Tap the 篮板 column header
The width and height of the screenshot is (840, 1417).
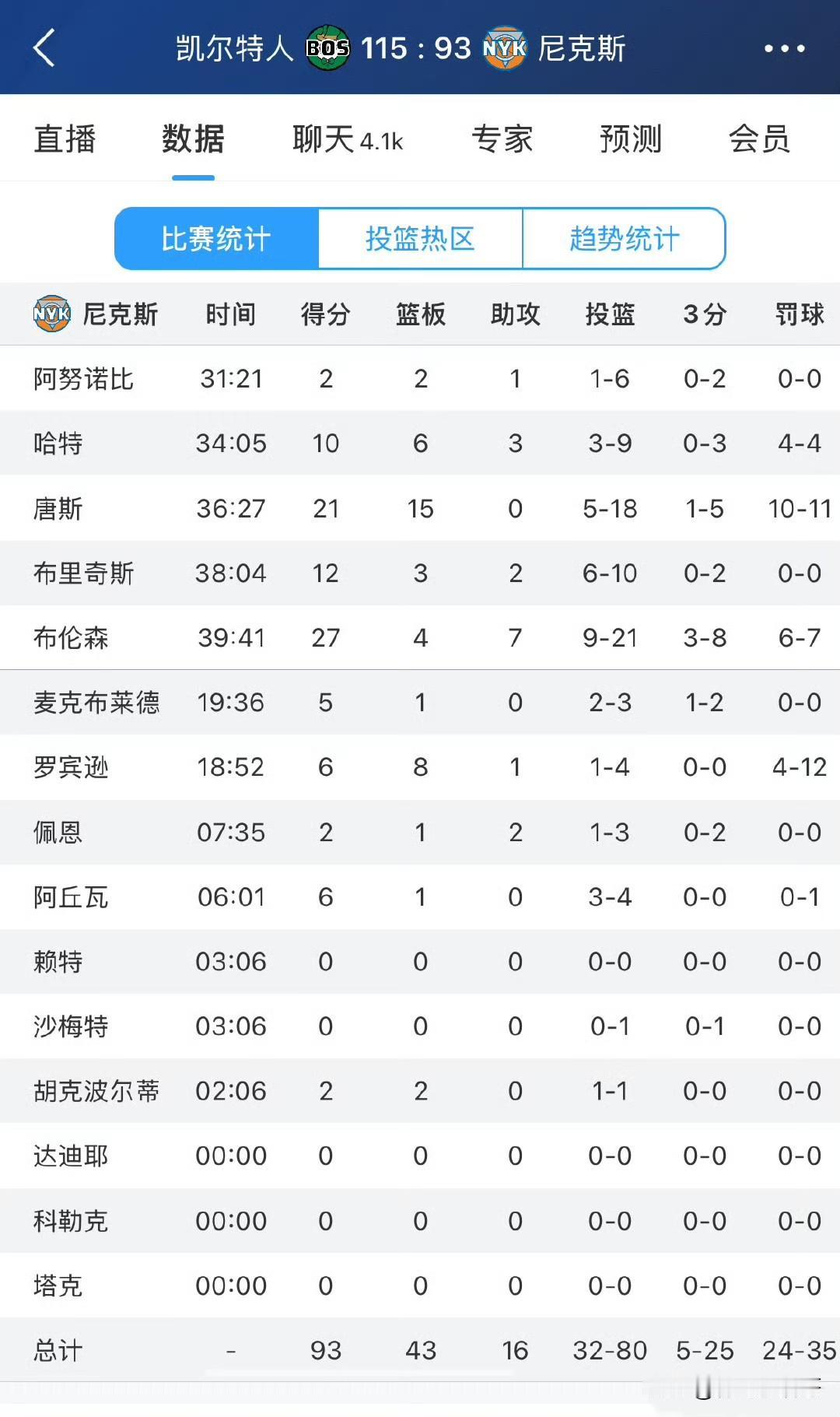[x=421, y=314]
